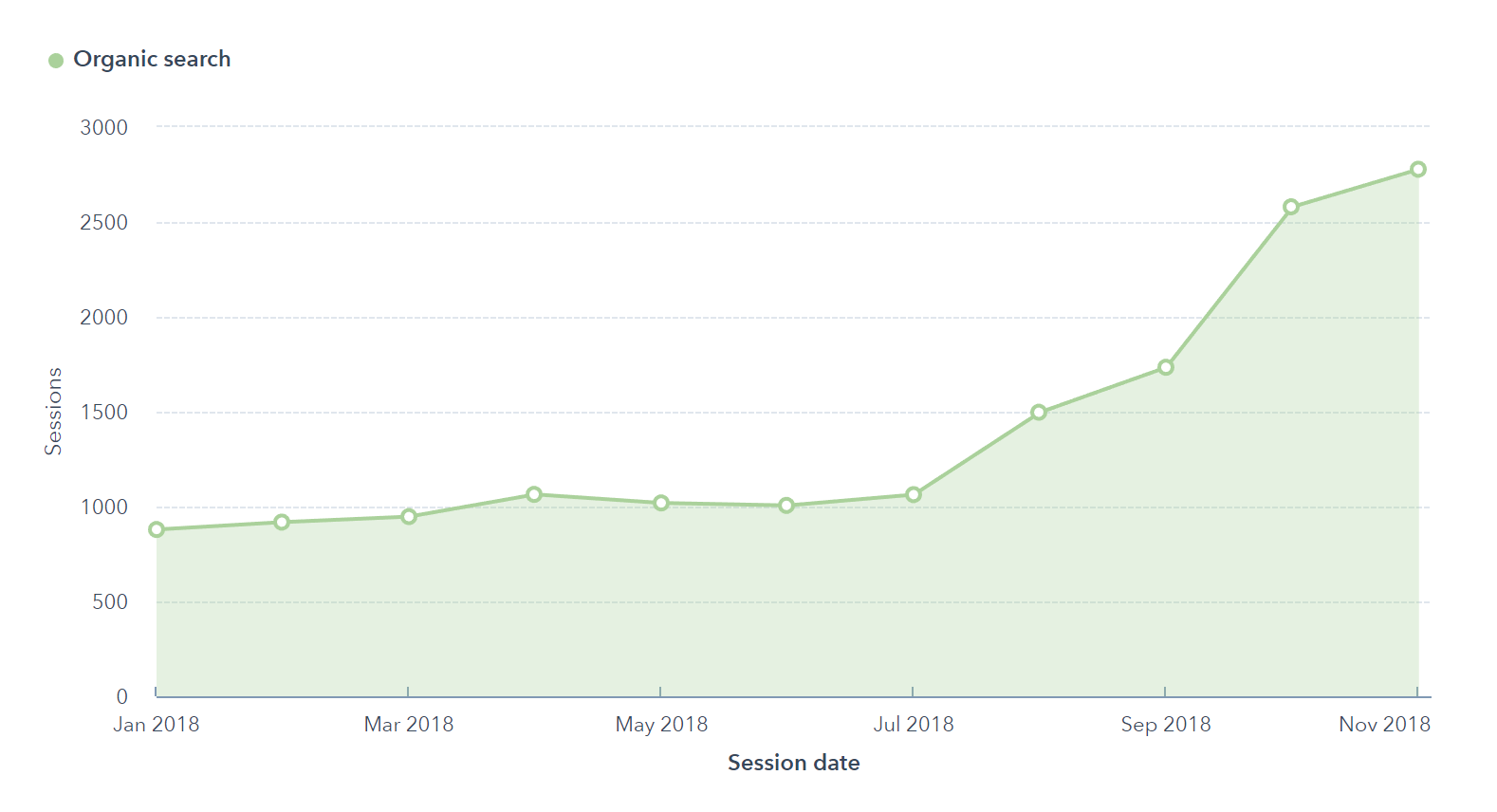This screenshot has height=812, width=1497.
Task: Select the Jul 2018 data point
Action: click(914, 494)
